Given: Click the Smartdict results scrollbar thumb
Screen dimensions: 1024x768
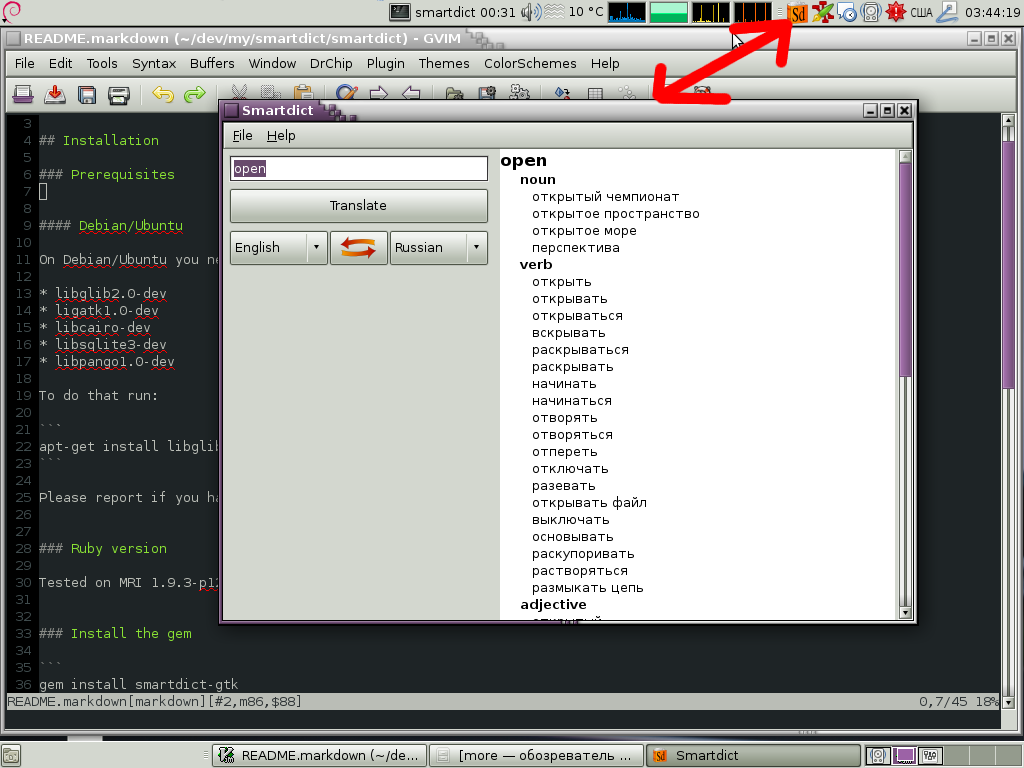Looking at the screenshot, I should coord(904,269).
